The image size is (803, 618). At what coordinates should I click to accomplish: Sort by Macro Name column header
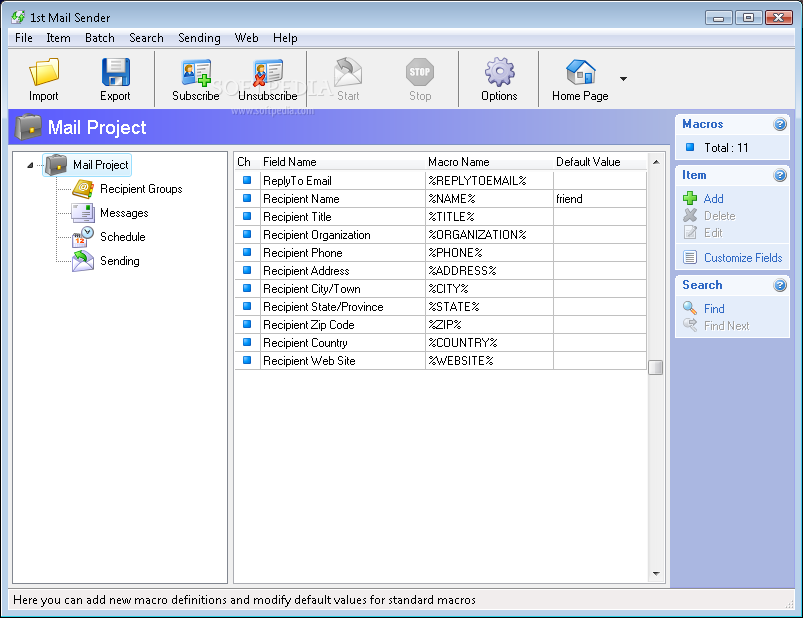tap(489, 162)
